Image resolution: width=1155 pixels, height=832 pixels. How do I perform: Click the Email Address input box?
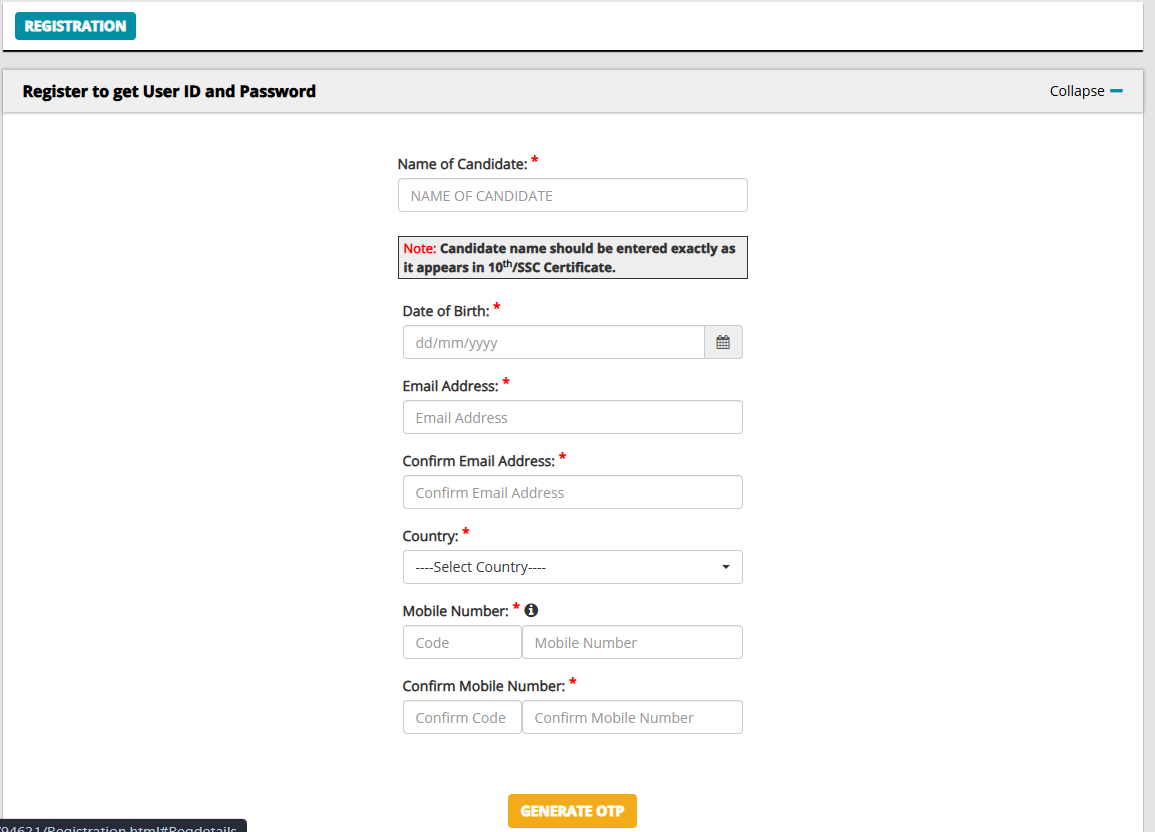[x=572, y=417]
